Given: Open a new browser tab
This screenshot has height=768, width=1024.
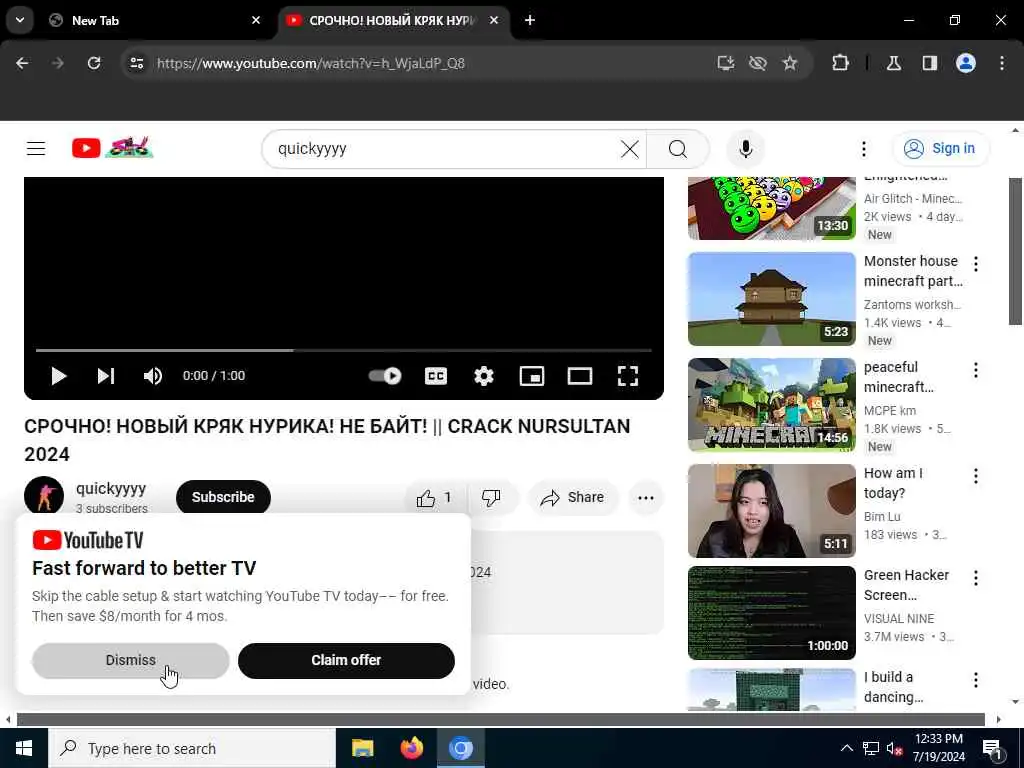Looking at the screenshot, I should click(530, 20).
